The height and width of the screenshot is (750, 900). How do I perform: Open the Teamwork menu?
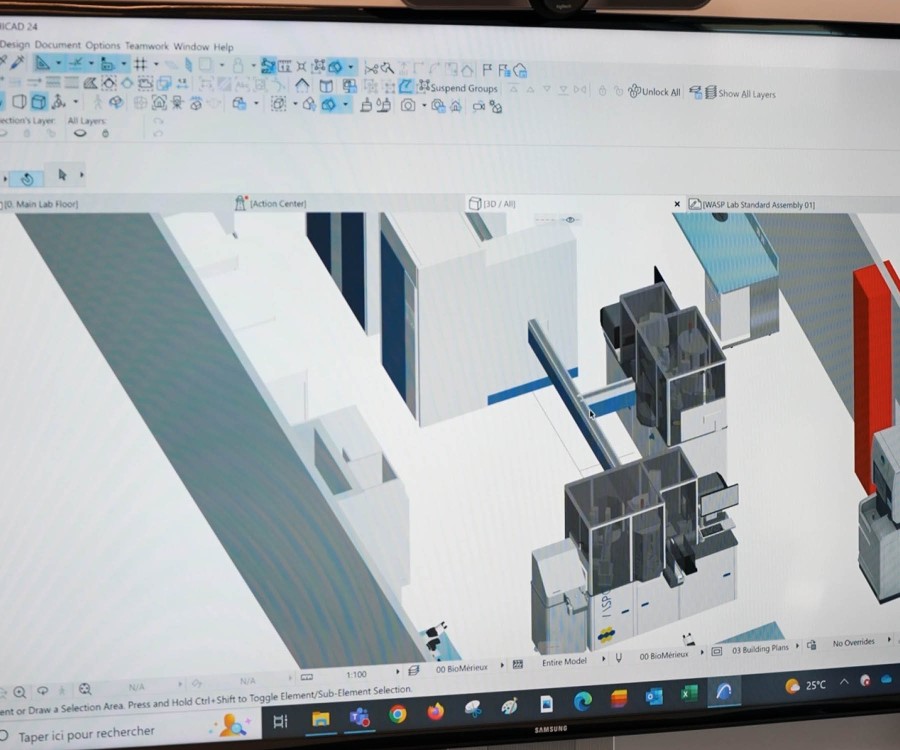pyautogui.click(x=147, y=46)
